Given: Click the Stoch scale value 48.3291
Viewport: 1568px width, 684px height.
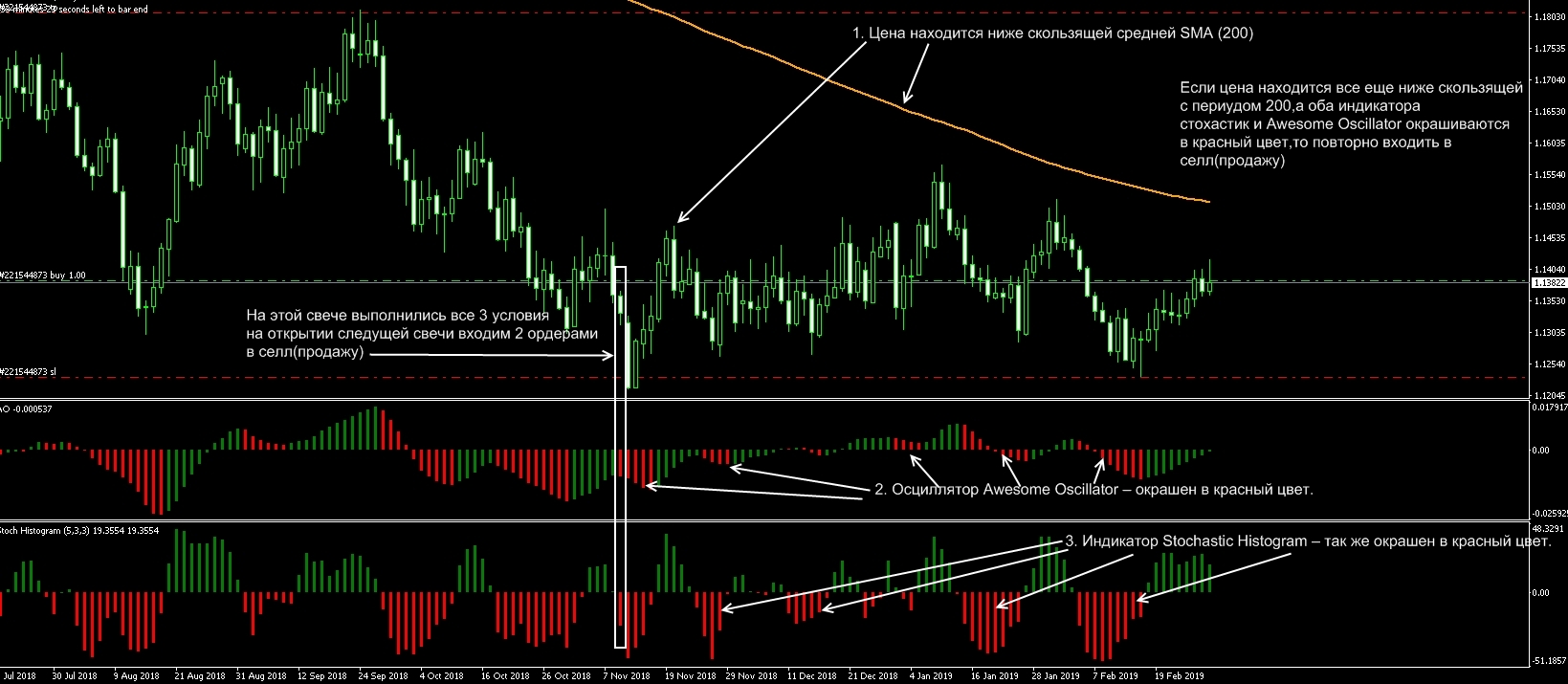Looking at the screenshot, I should pos(1549,528).
